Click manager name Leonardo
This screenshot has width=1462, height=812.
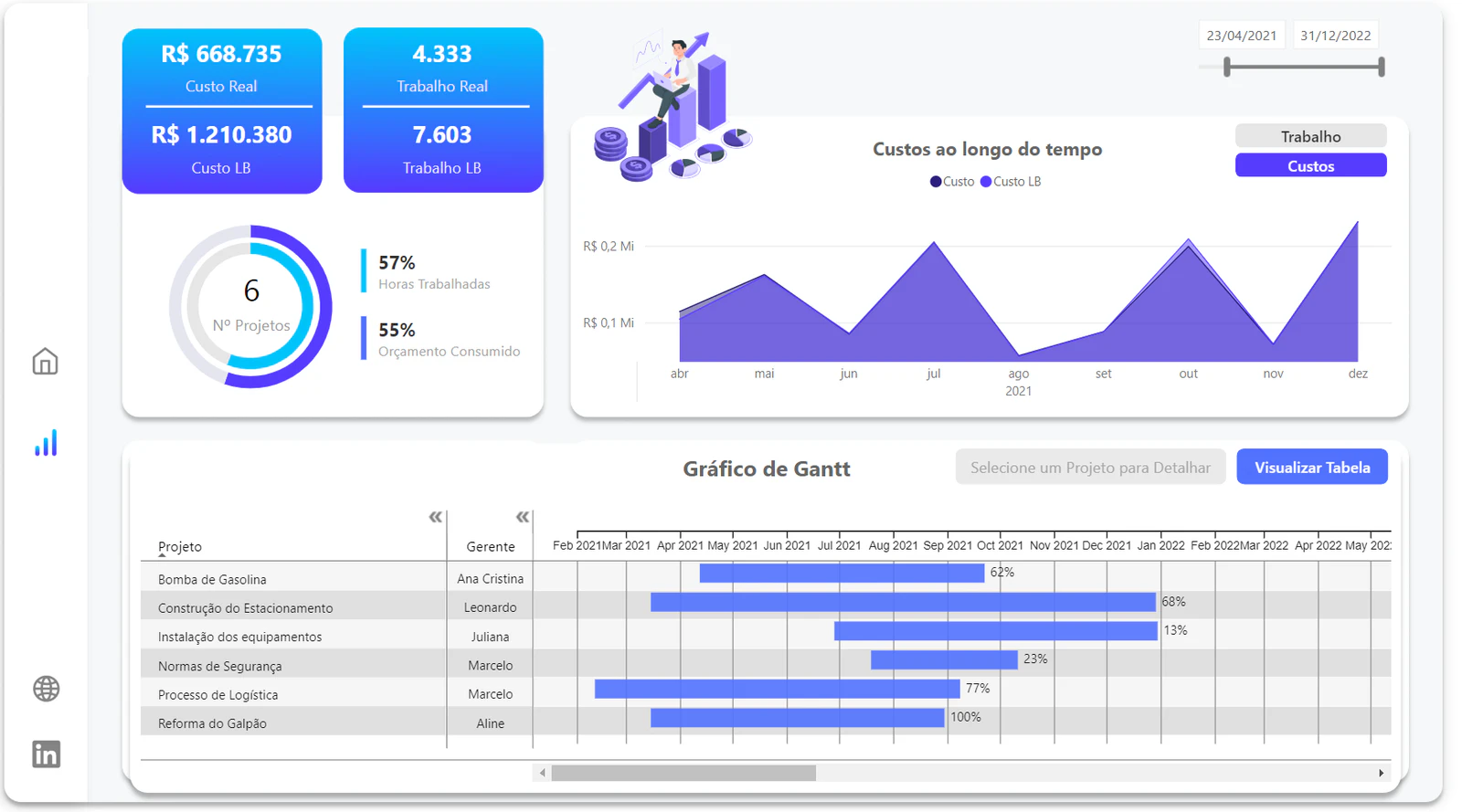pyautogui.click(x=491, y=607)
